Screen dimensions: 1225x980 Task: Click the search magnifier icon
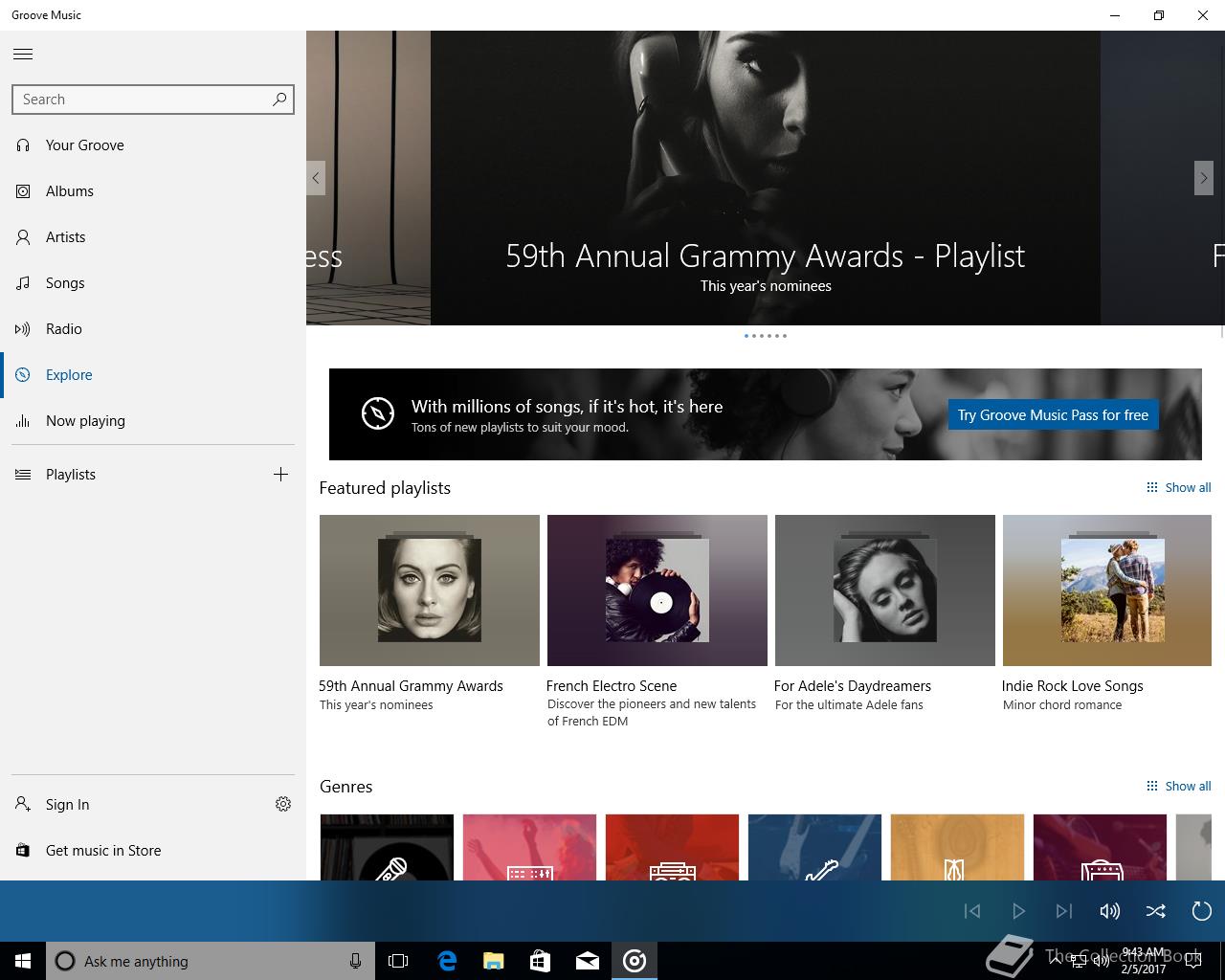click(279, 99)
